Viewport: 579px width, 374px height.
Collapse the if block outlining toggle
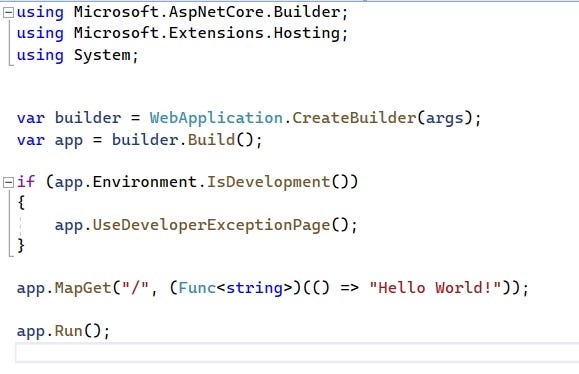pos(8,182)
